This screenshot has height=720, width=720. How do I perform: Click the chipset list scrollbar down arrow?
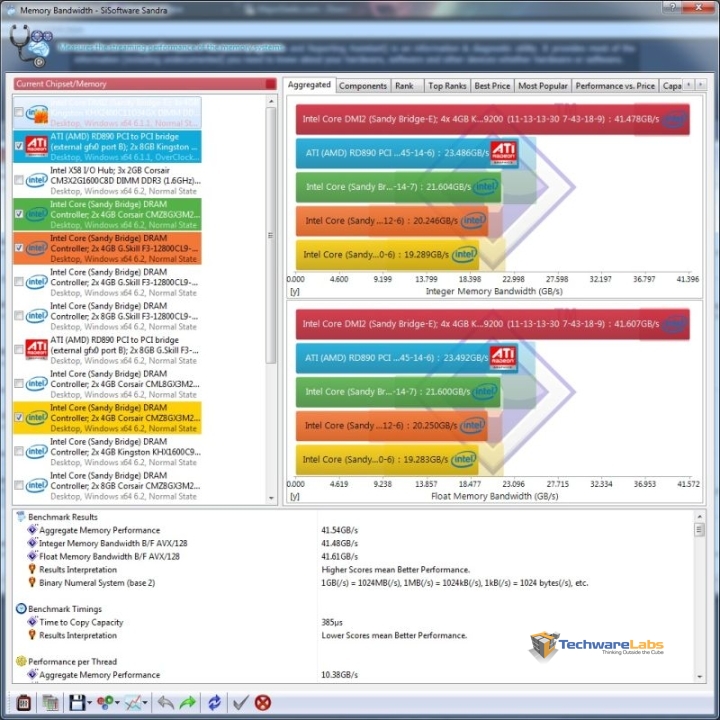click(x=271, y=498)
